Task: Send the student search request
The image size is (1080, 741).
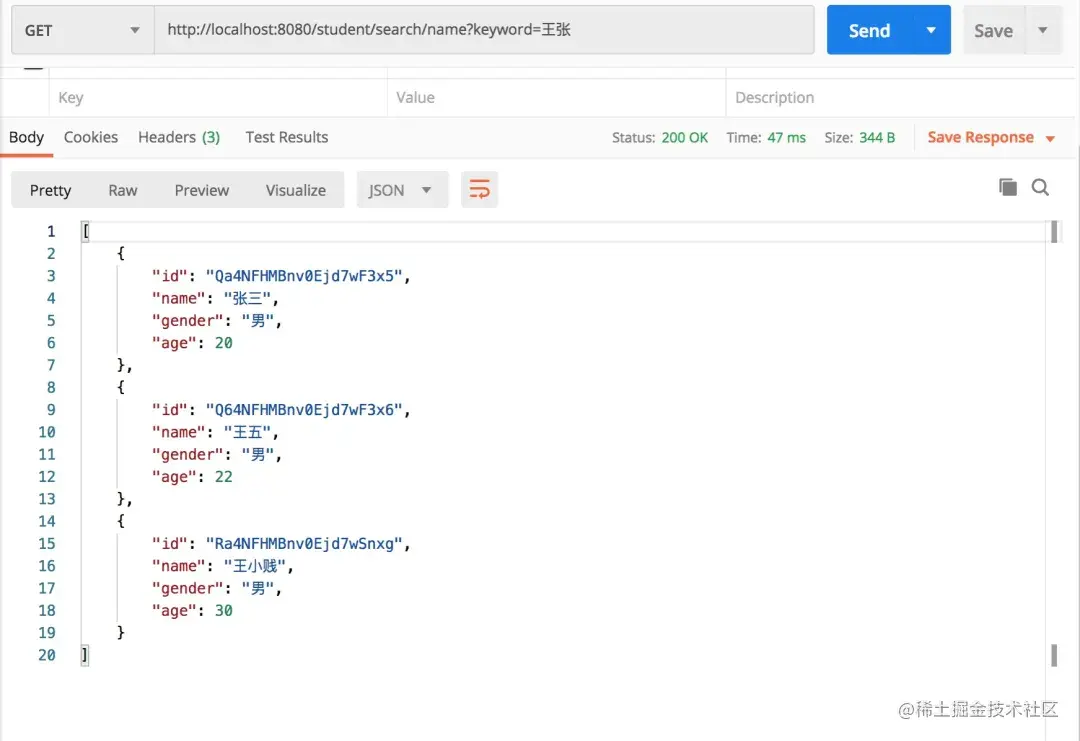Action: (x=868, y=30)
